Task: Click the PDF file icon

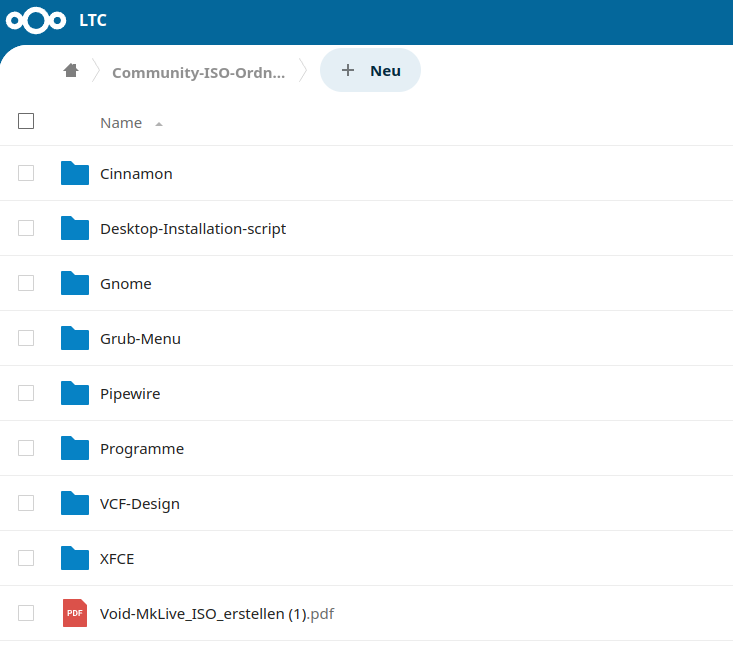Action: pos(75,613)
